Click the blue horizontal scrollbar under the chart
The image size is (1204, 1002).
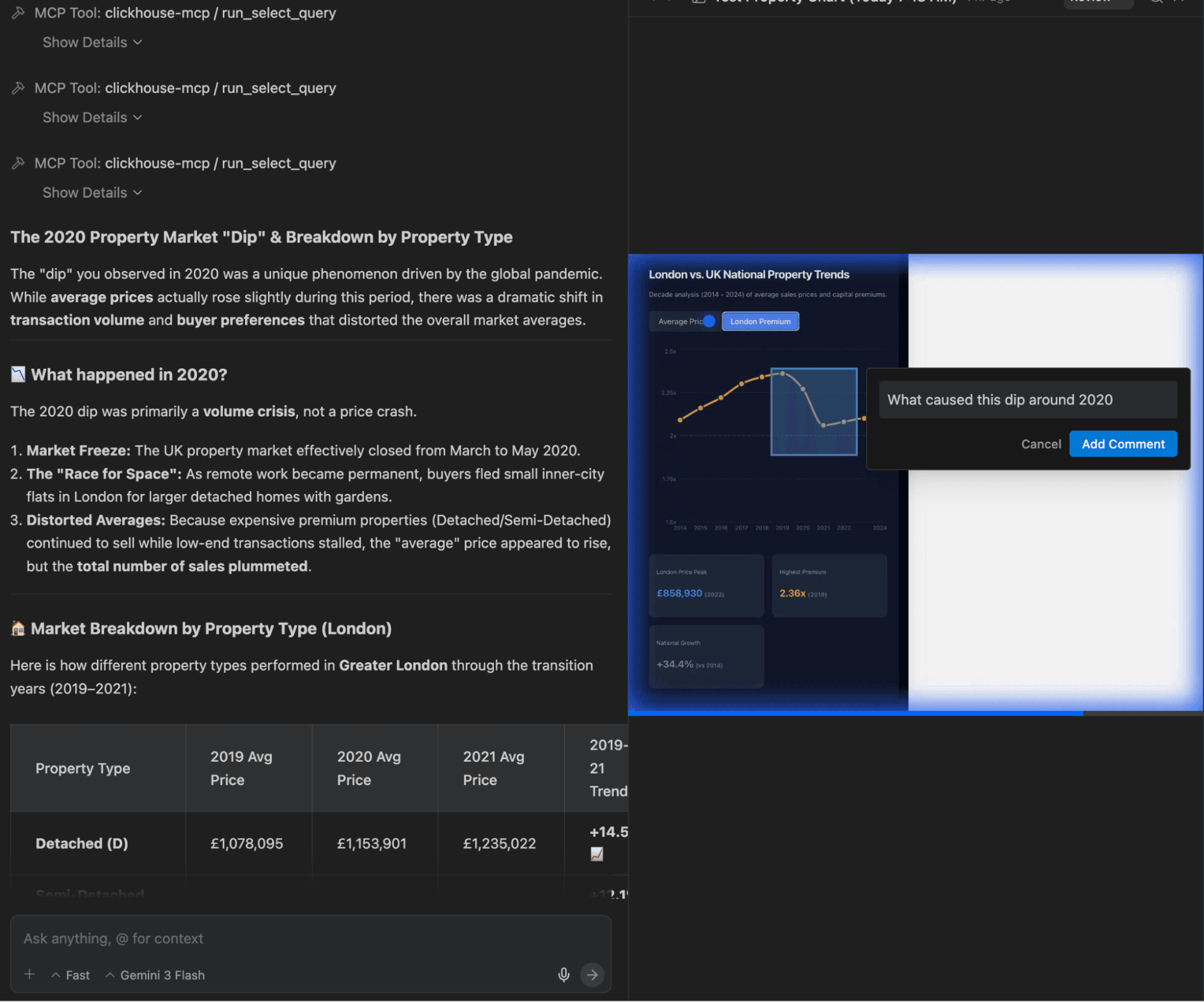(855, 713)
